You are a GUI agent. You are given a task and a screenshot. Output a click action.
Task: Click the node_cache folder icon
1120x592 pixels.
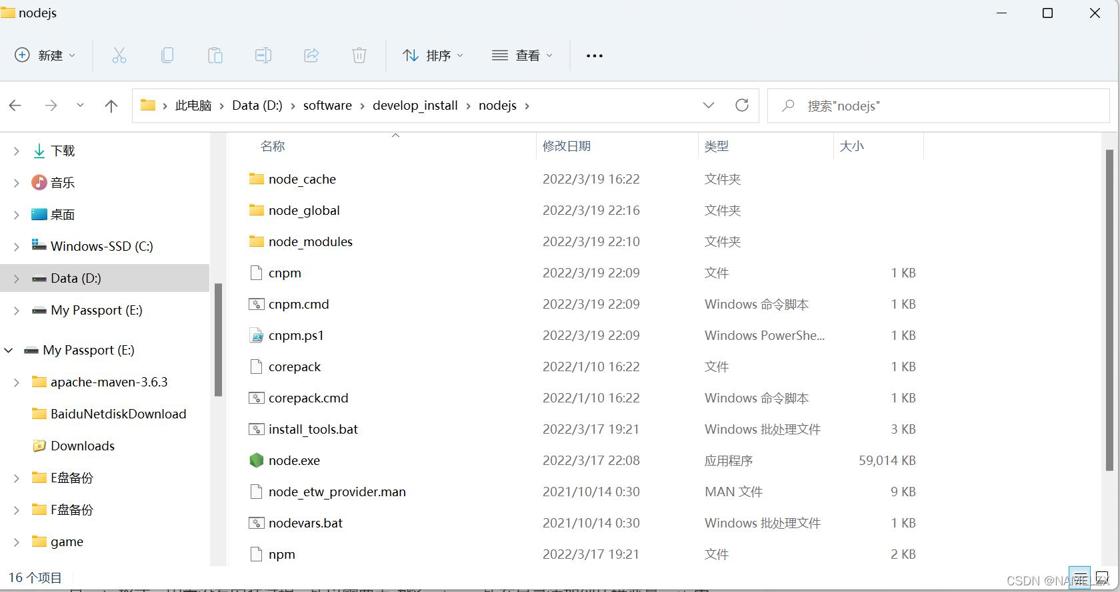tap(256, 179)
